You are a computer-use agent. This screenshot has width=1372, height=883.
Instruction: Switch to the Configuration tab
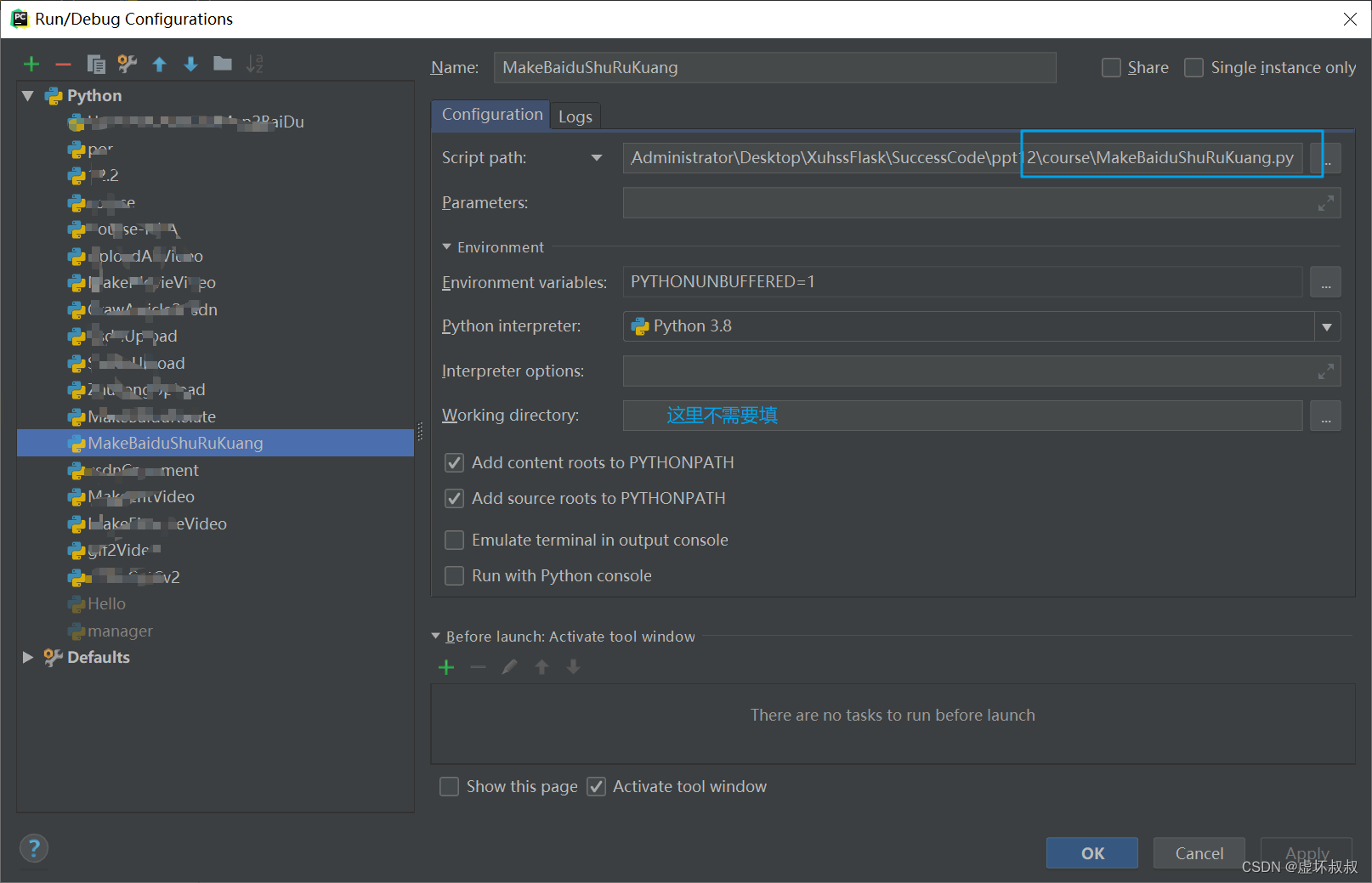(491, 115)
